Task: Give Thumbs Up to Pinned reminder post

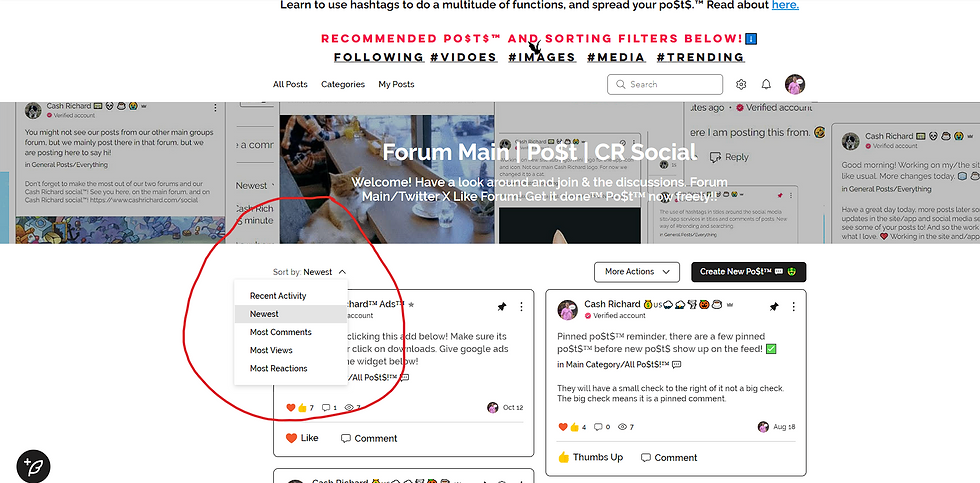Action: pos(591,457)
